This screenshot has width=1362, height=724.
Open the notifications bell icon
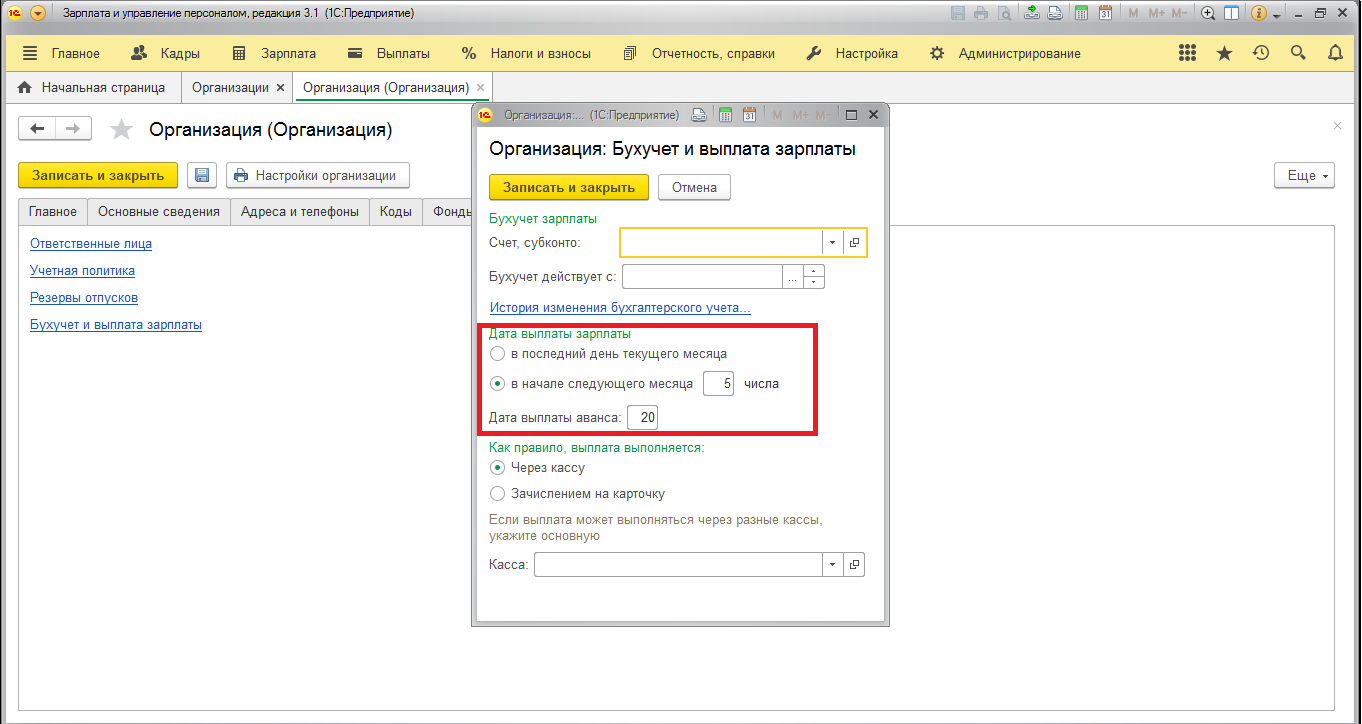tap(1335, 53)
